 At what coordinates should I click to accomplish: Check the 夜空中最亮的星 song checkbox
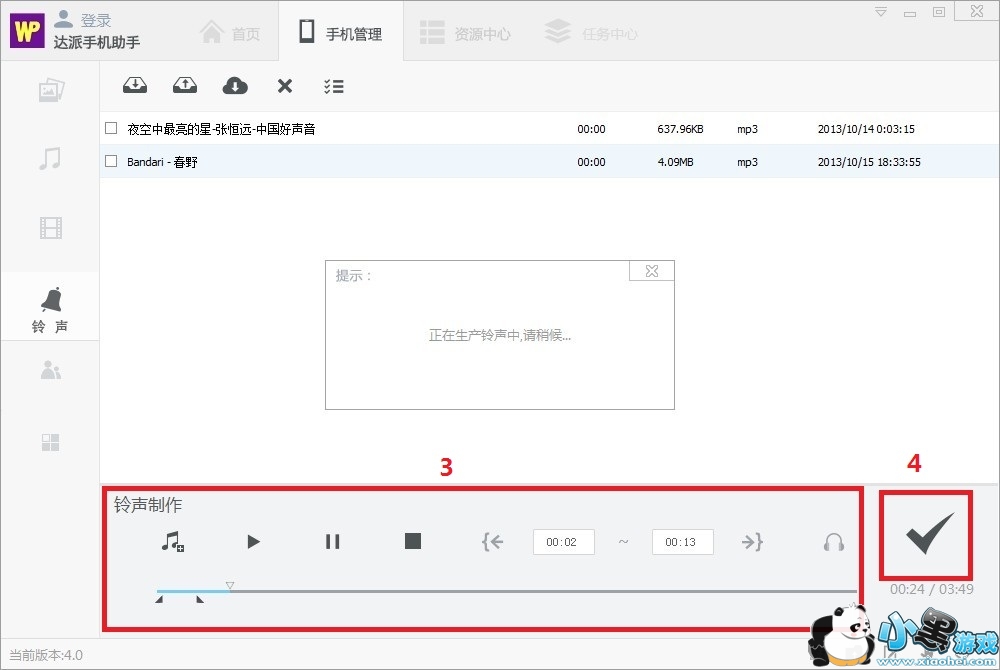111,128
